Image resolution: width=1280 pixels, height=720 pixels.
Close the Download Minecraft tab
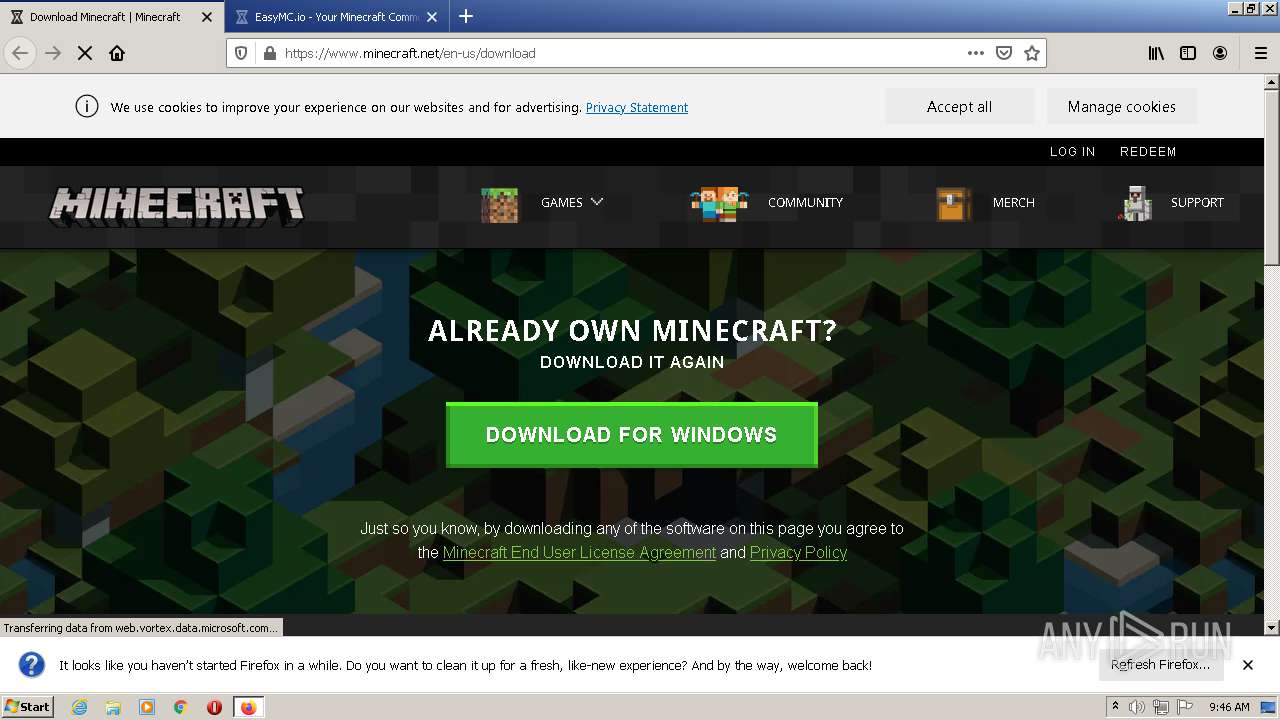tap(207, 17)
